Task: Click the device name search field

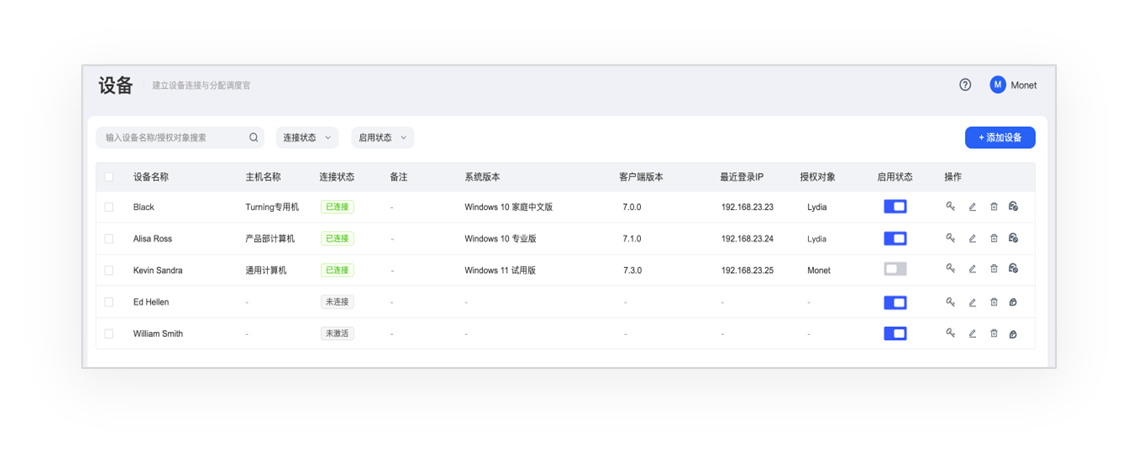Action: coord(170,138)
